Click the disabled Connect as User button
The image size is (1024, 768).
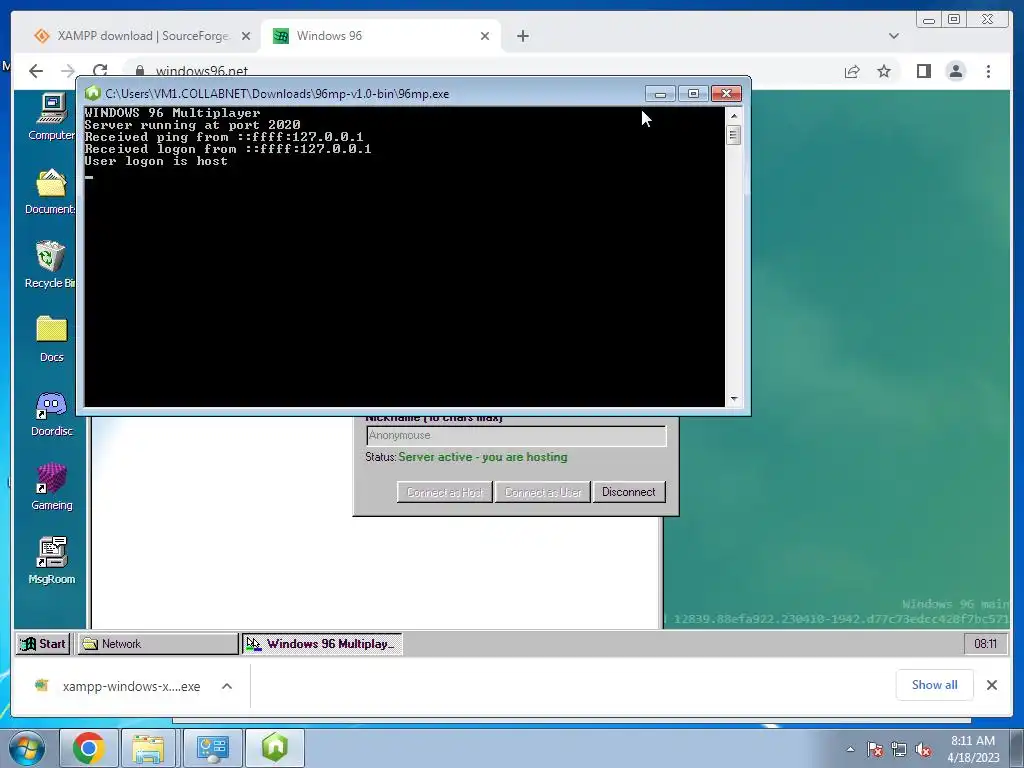543,492
